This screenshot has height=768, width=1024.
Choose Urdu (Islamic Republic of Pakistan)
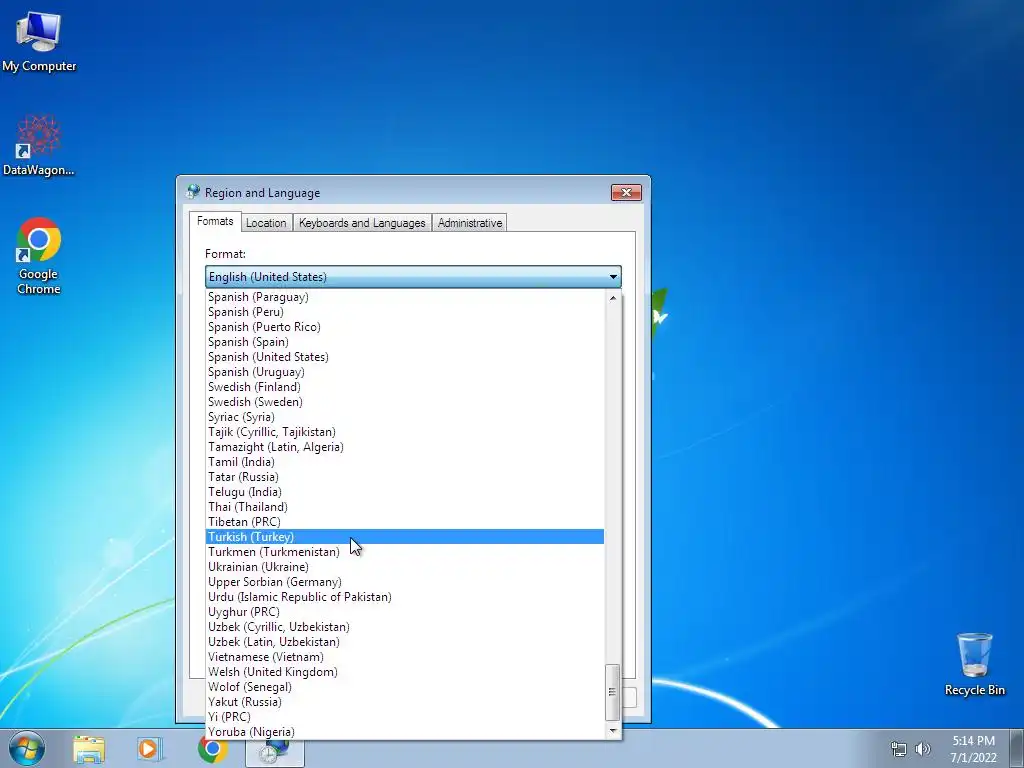405,598
